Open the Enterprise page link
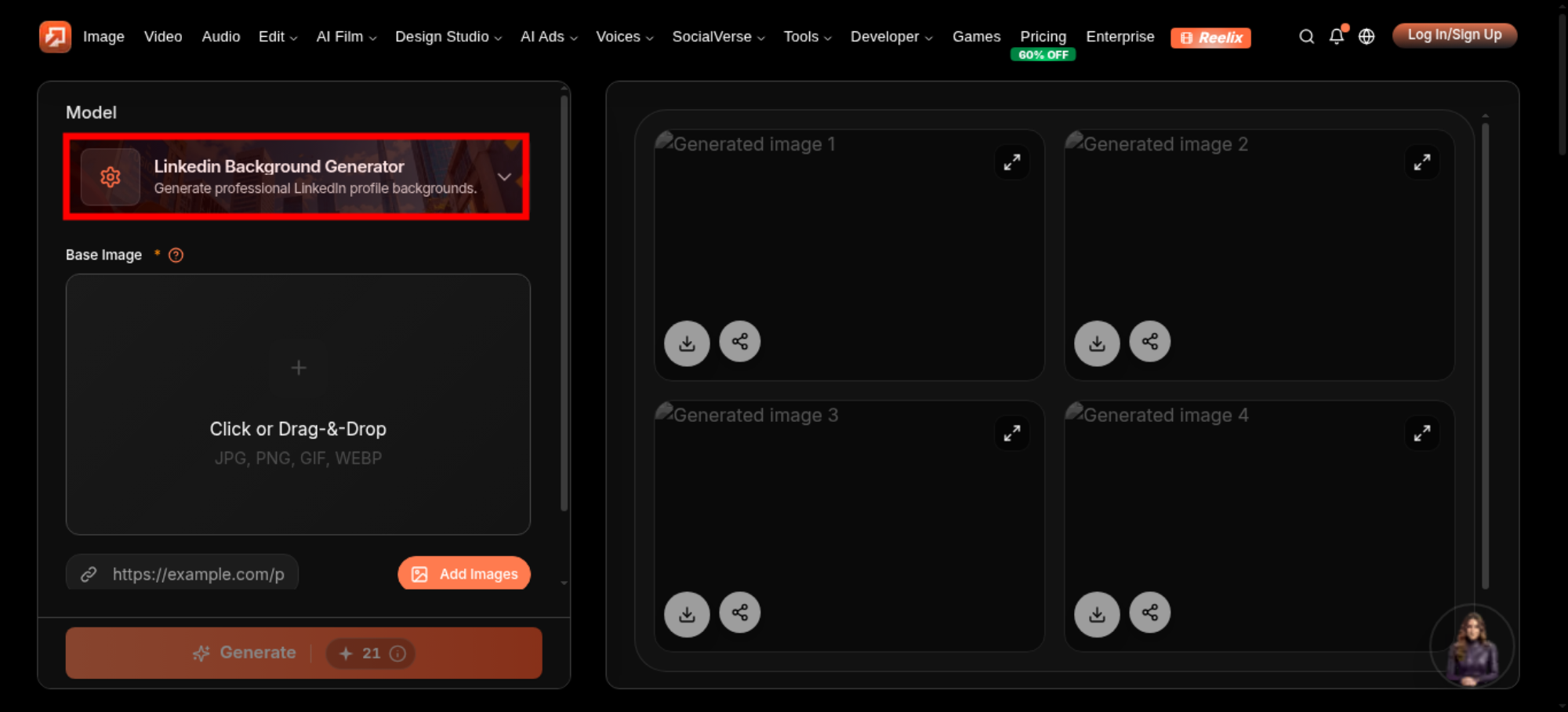 pyautogui.click(x=1120, y=37)
